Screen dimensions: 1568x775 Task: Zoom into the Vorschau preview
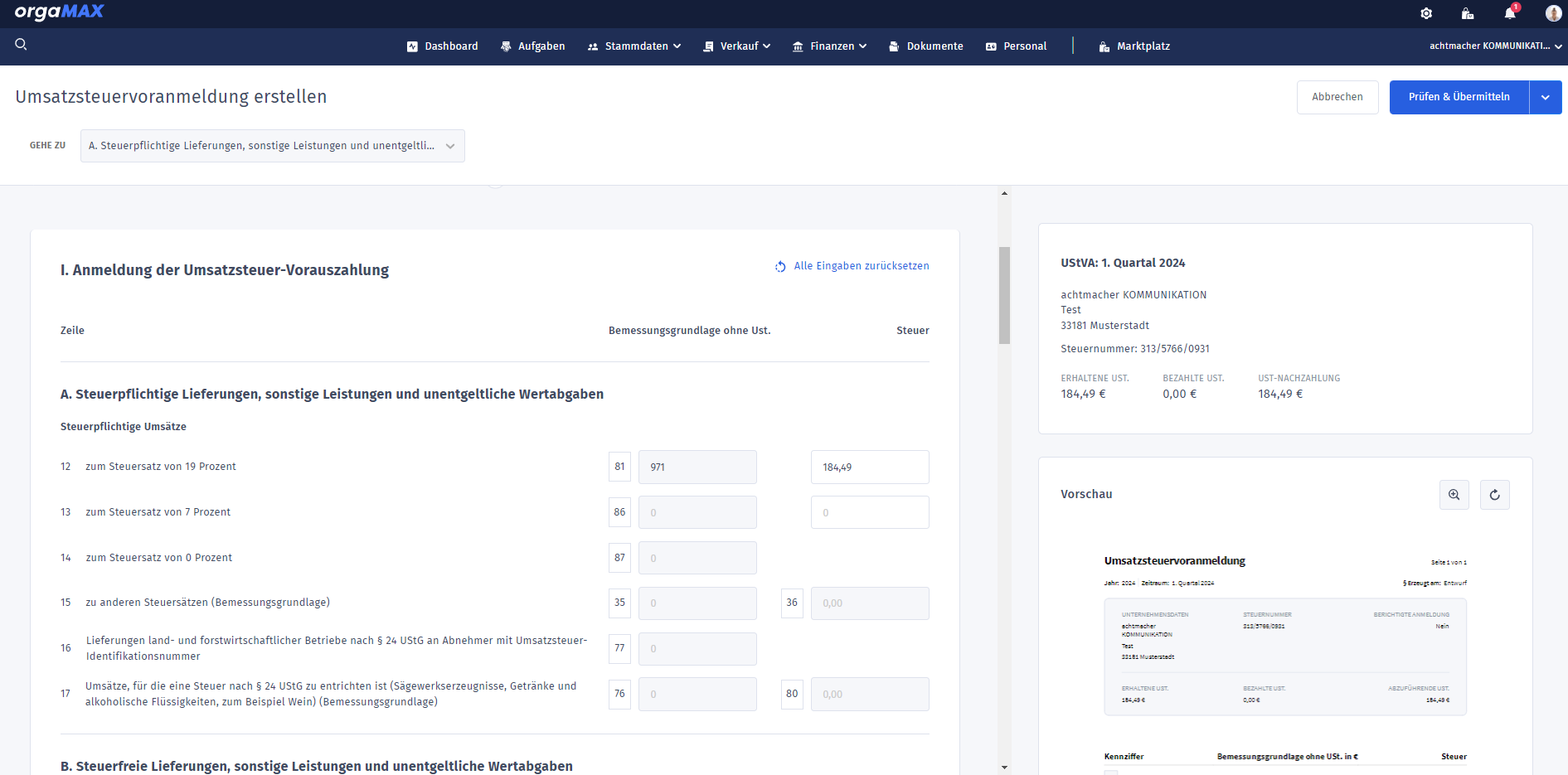pos(1454,495)
